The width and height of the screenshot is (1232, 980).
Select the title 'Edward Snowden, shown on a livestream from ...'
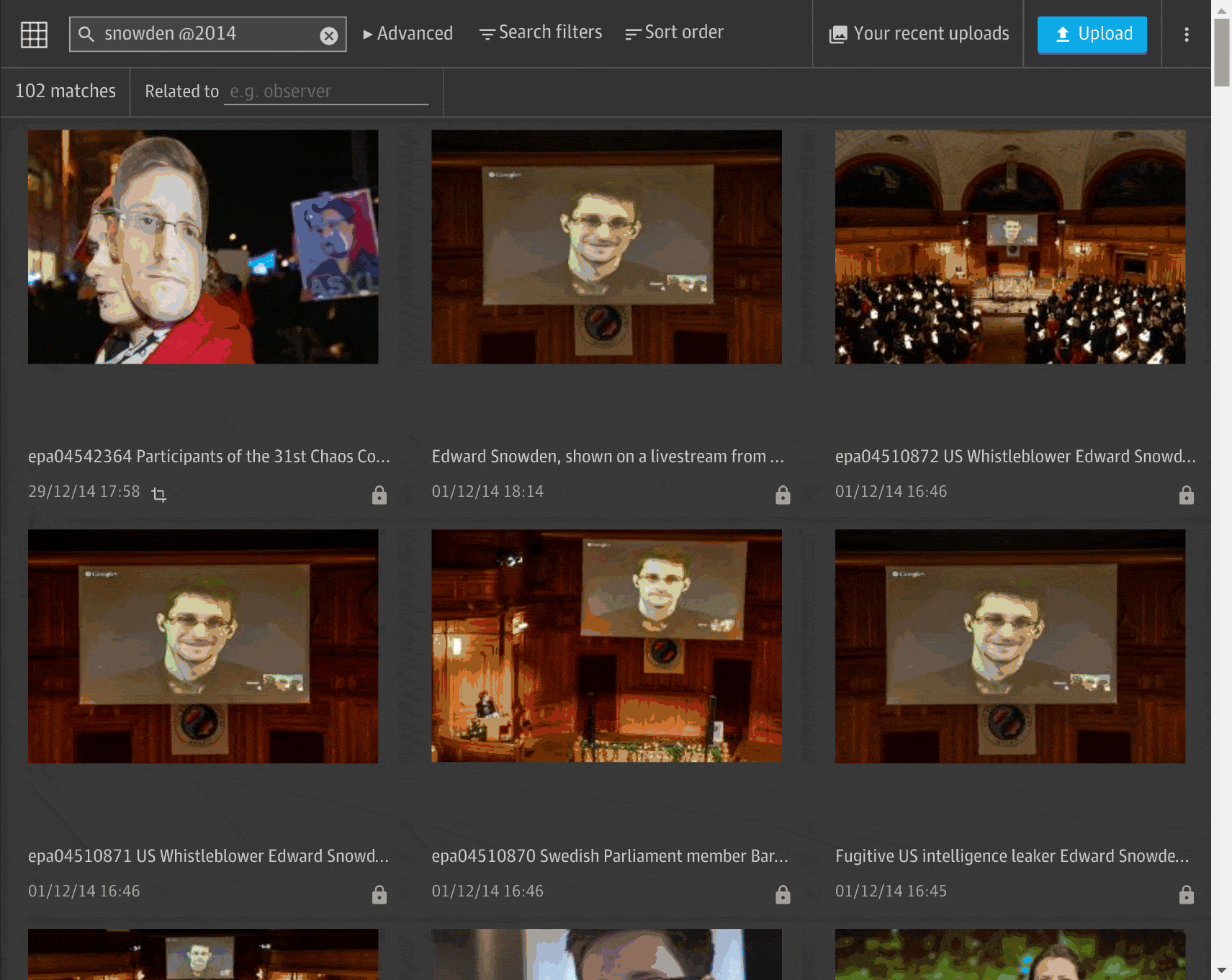pos(608,457)
